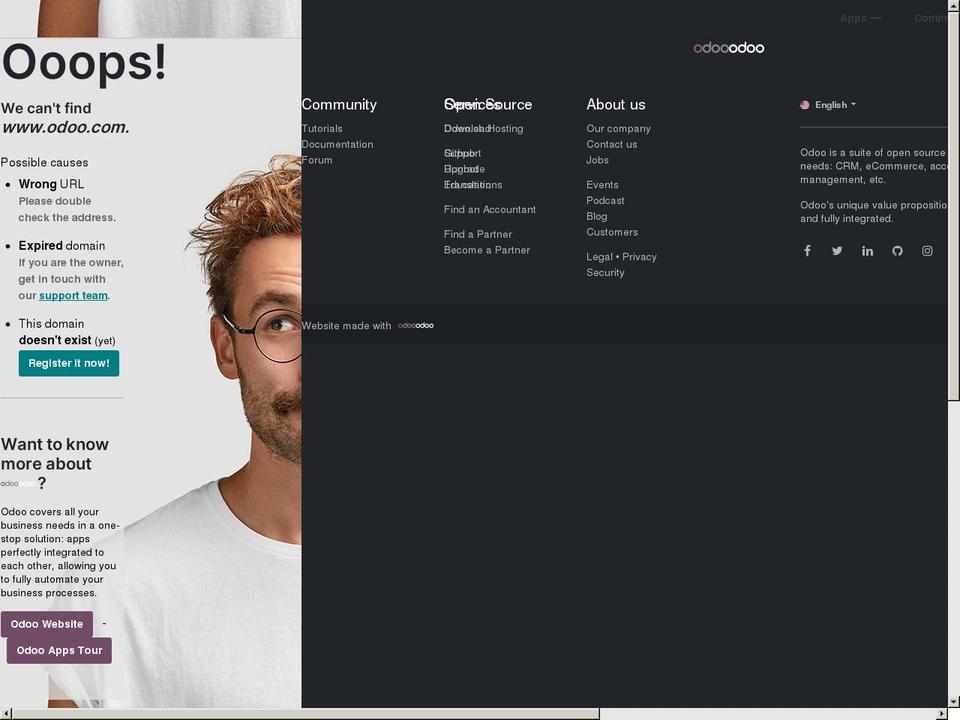
Task: Open the Customers link
Action: 612,232
